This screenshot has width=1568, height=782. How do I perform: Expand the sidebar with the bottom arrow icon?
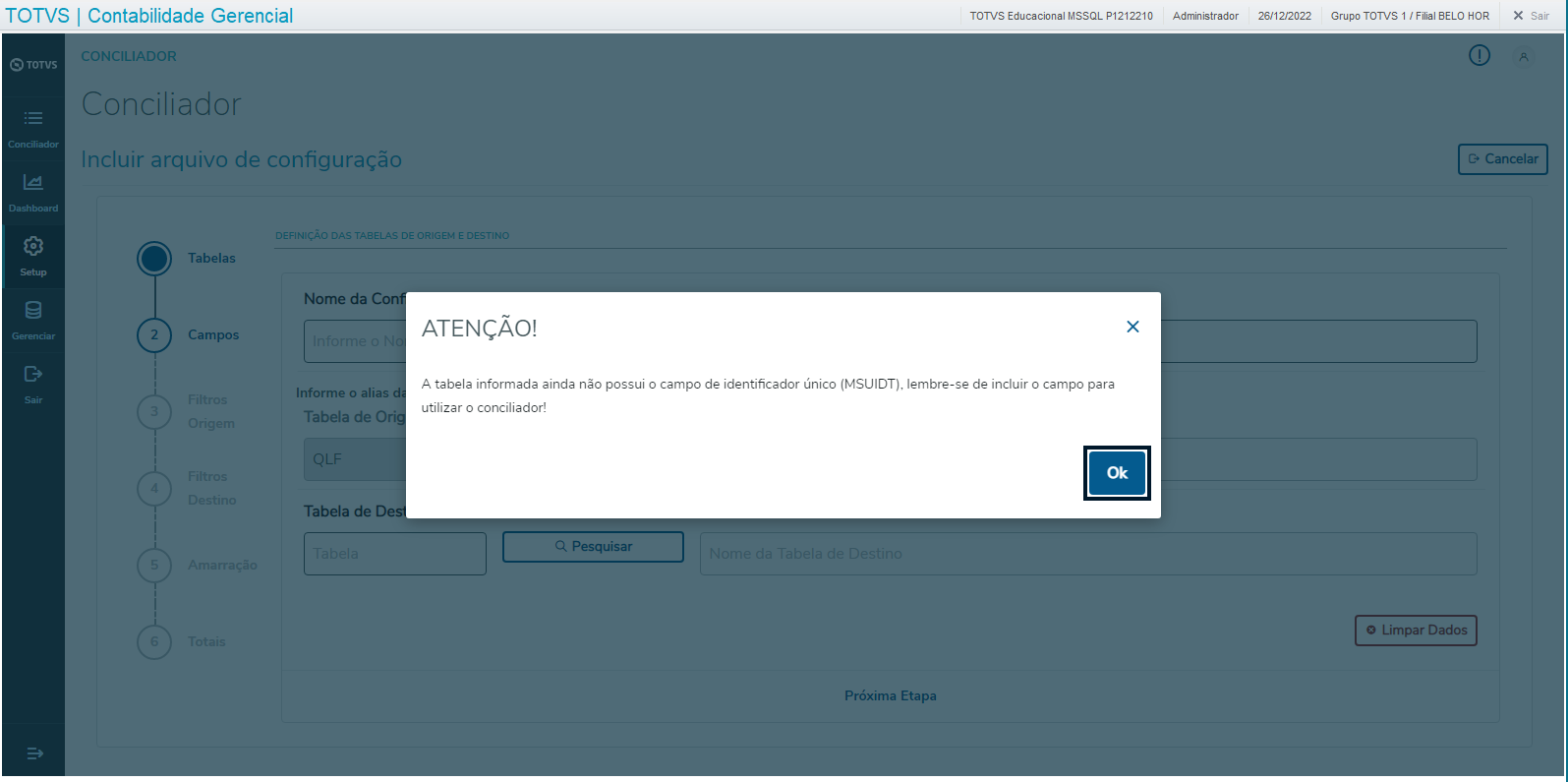point(34,753)
